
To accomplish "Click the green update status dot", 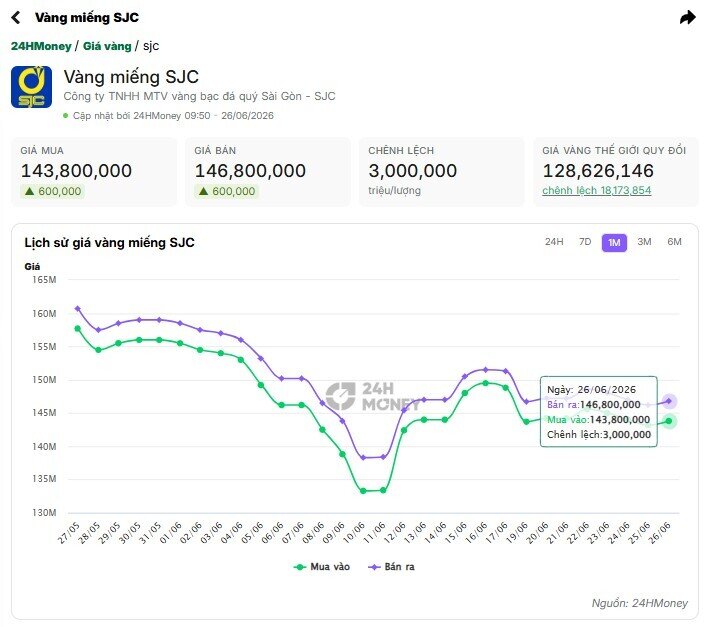I will coord(66,116).
